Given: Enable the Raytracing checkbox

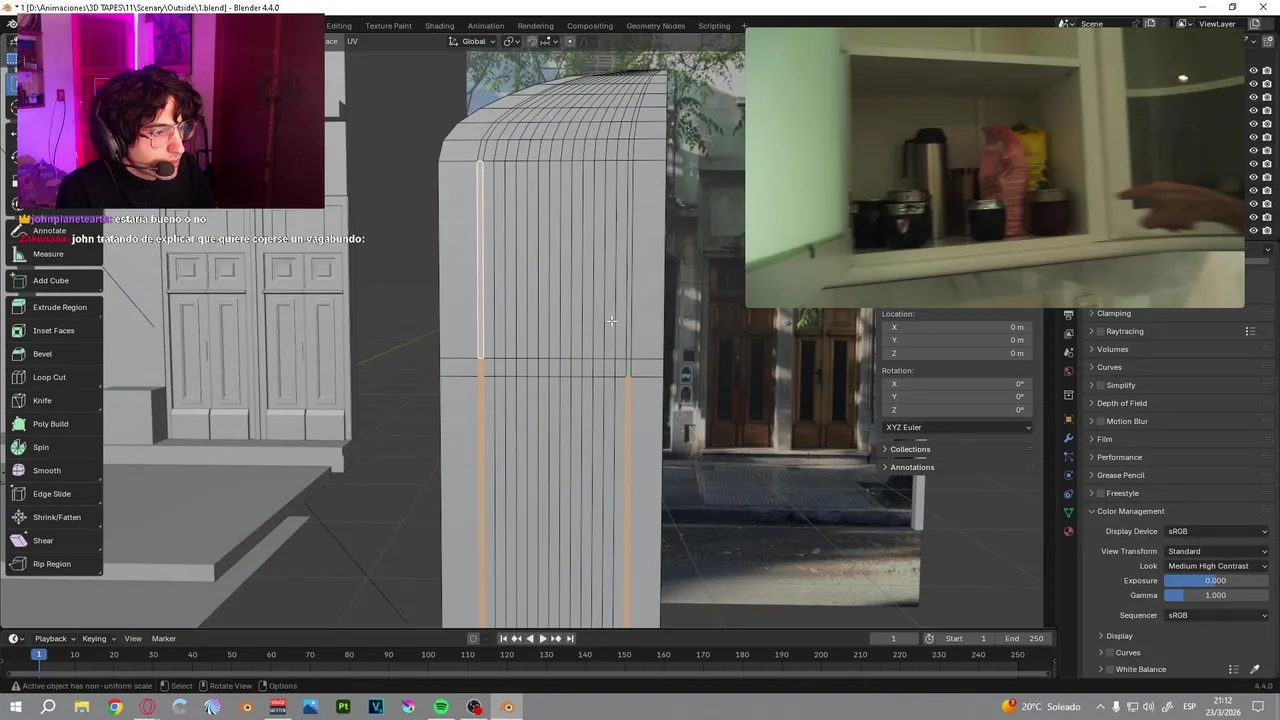Looking at the screenshot, I should coord(1101,331).
